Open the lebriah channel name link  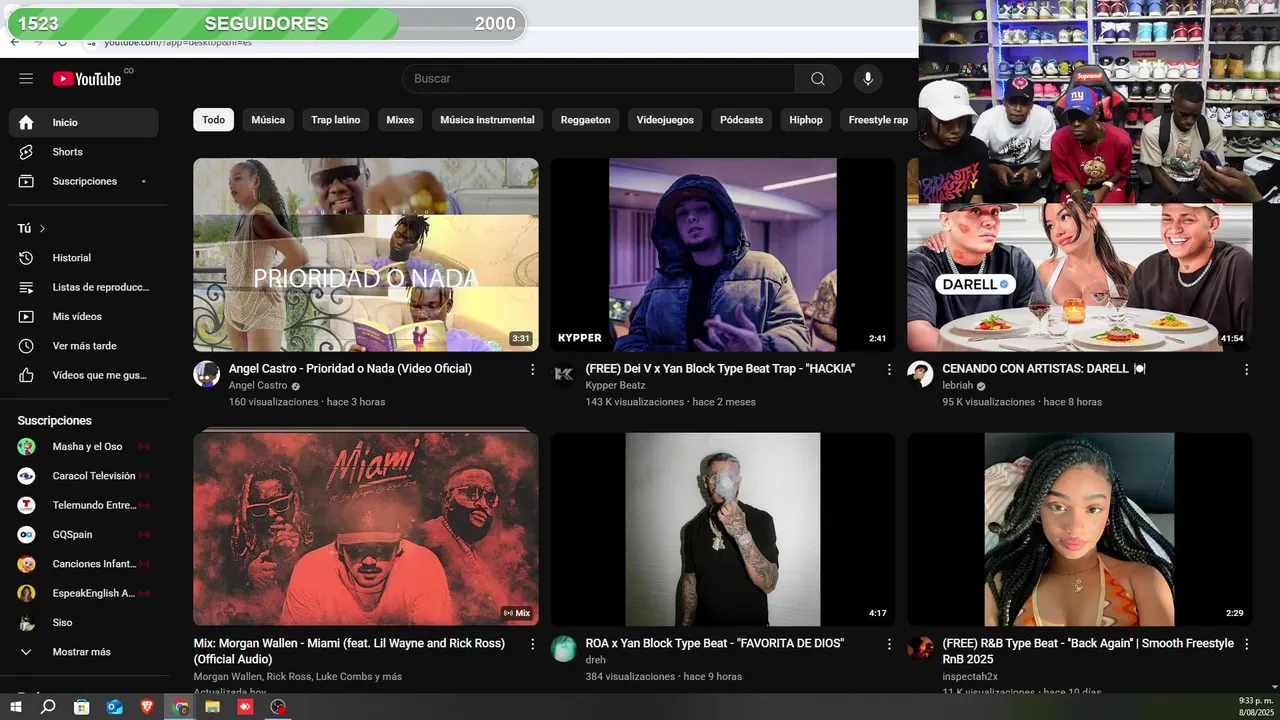(958, 386)
